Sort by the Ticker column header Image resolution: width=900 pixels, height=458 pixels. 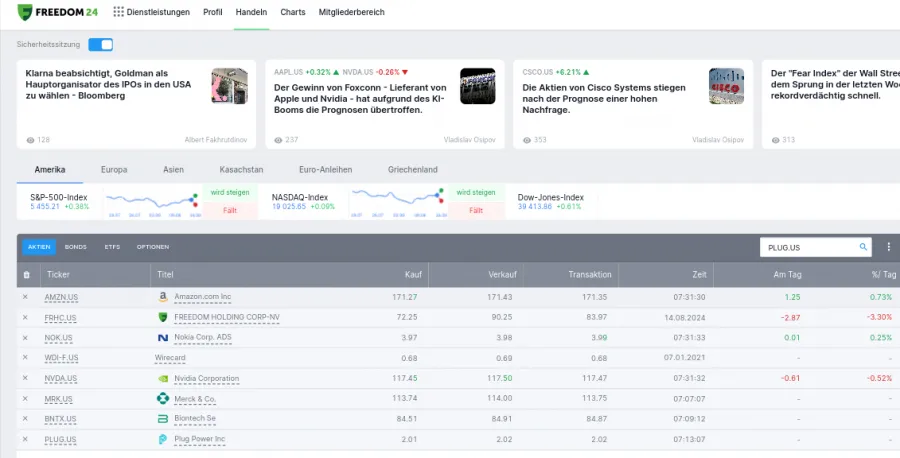coord(59,275)
